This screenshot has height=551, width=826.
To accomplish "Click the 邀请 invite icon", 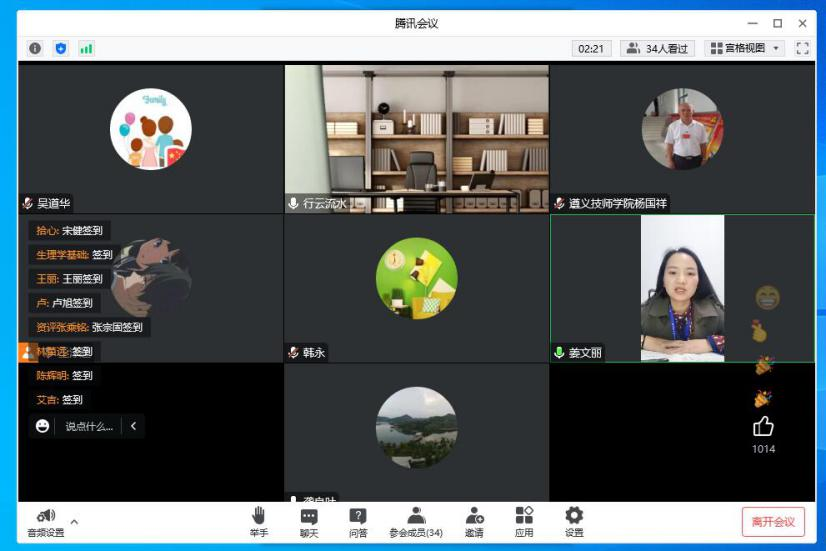I will [x=474, y=522].
